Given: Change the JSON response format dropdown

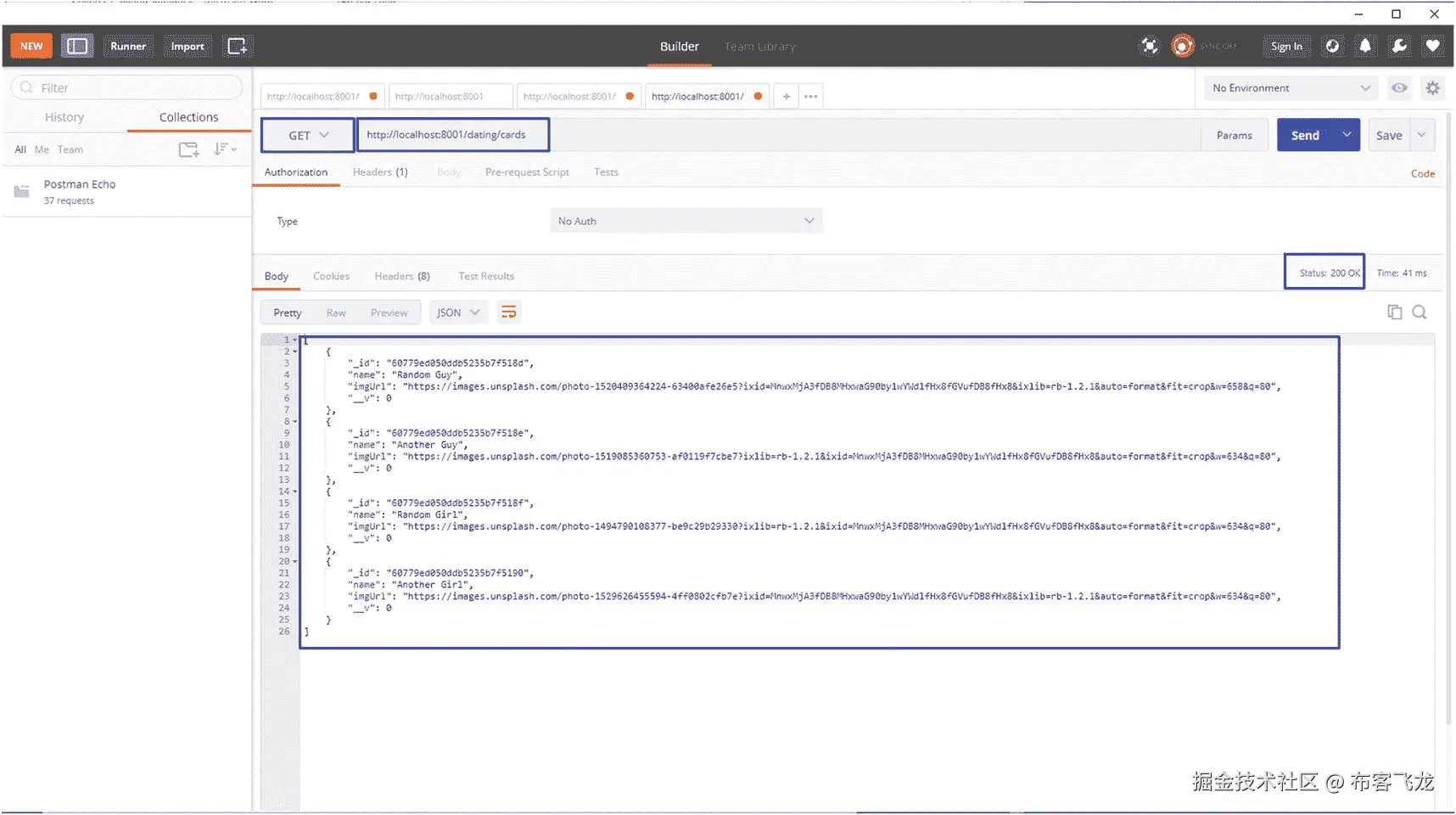Looking at the screenshot, I should coord(458,312).
